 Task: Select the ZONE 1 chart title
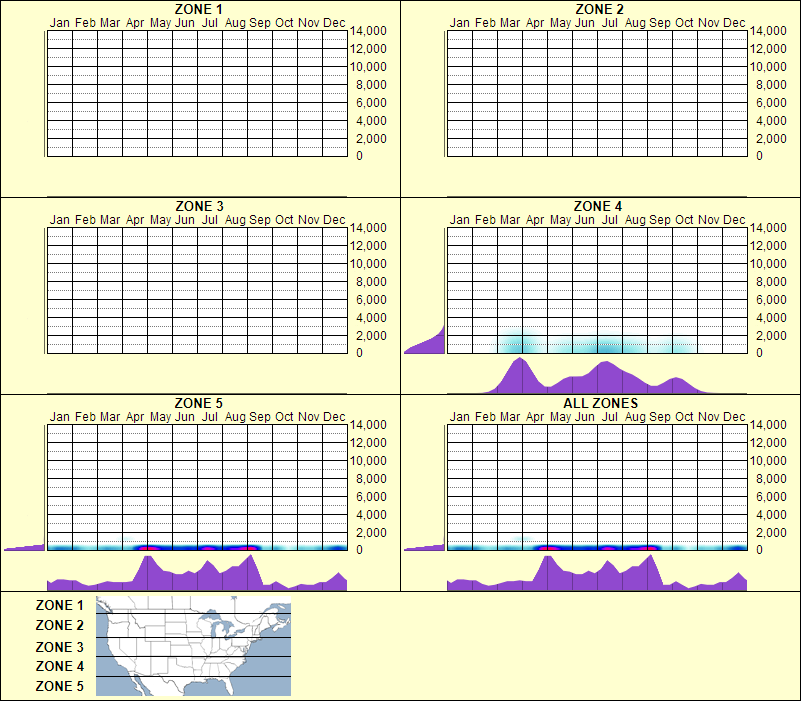(197, 9)
